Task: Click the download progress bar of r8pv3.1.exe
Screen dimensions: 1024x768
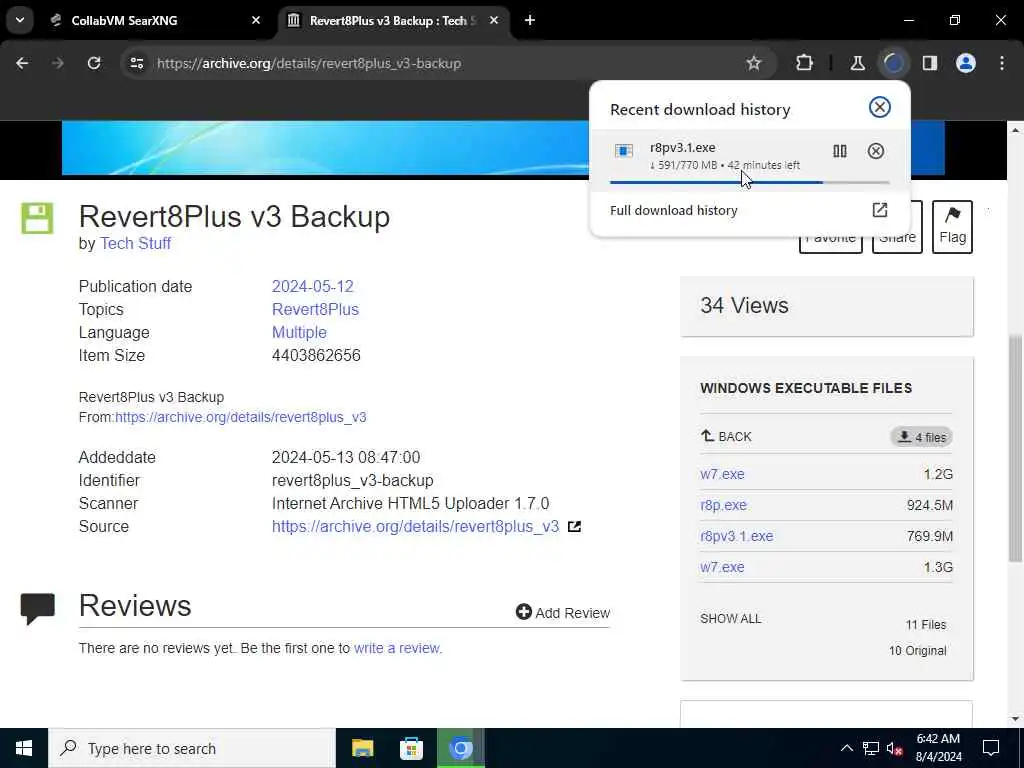Action: coord(749,183)
